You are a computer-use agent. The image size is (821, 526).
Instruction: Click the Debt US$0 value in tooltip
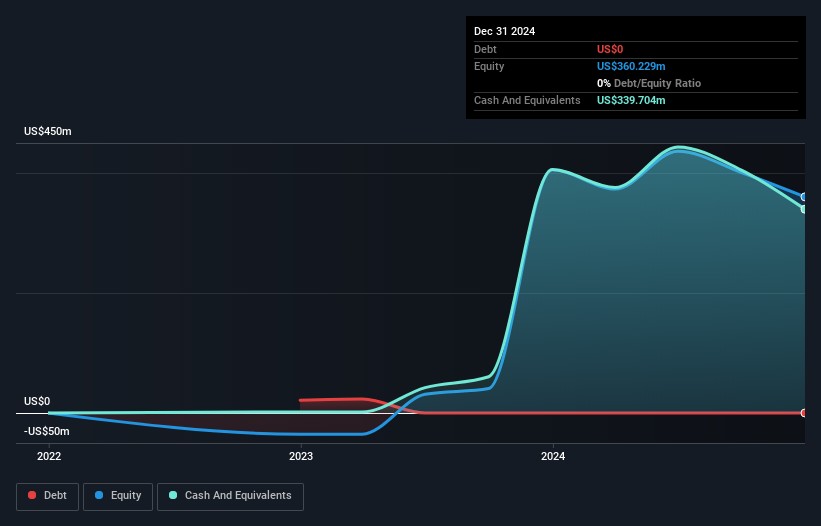coord(610,49)
